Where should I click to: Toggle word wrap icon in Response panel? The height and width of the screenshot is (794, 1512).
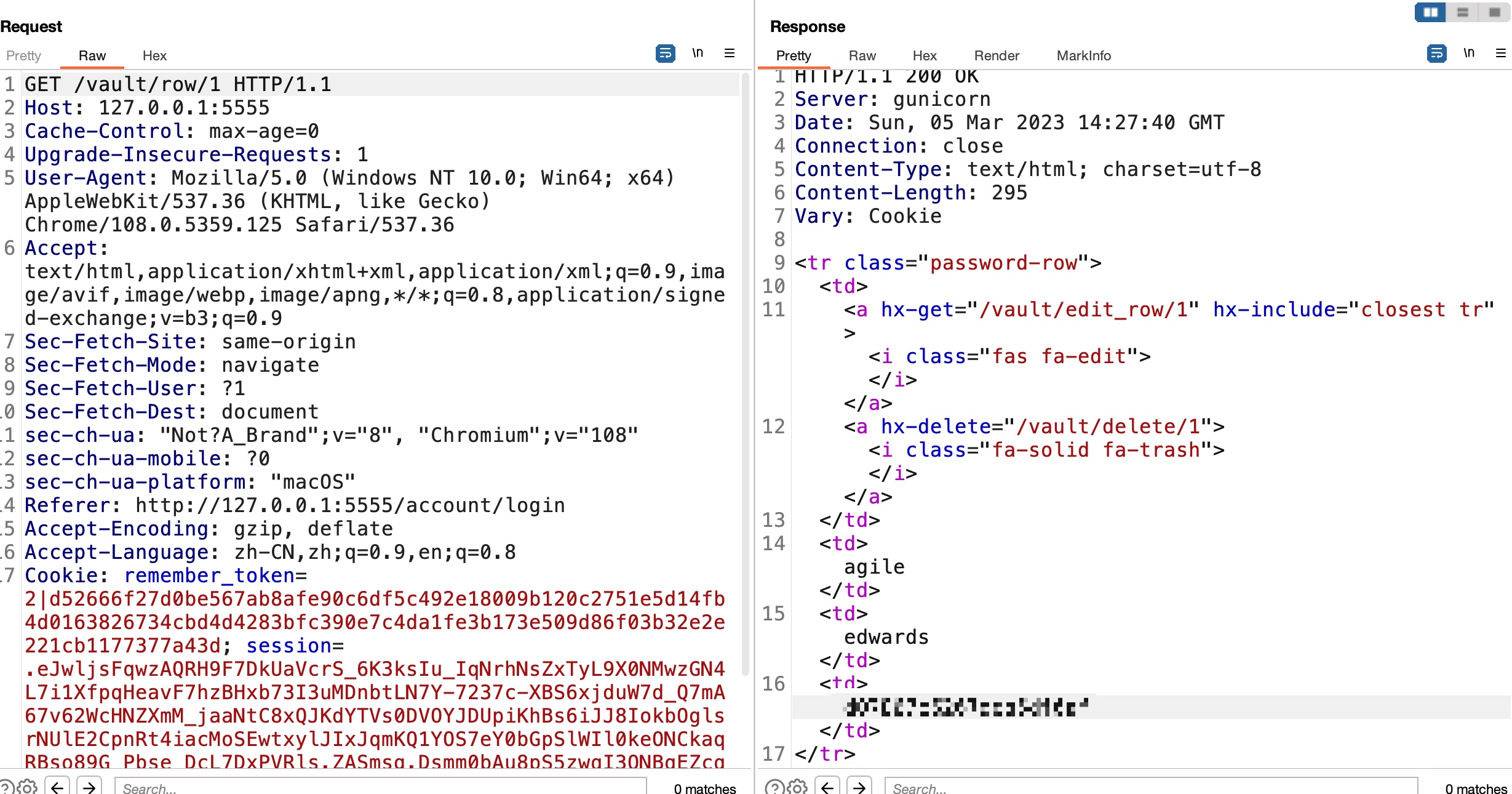click(x=1436, y=54)
